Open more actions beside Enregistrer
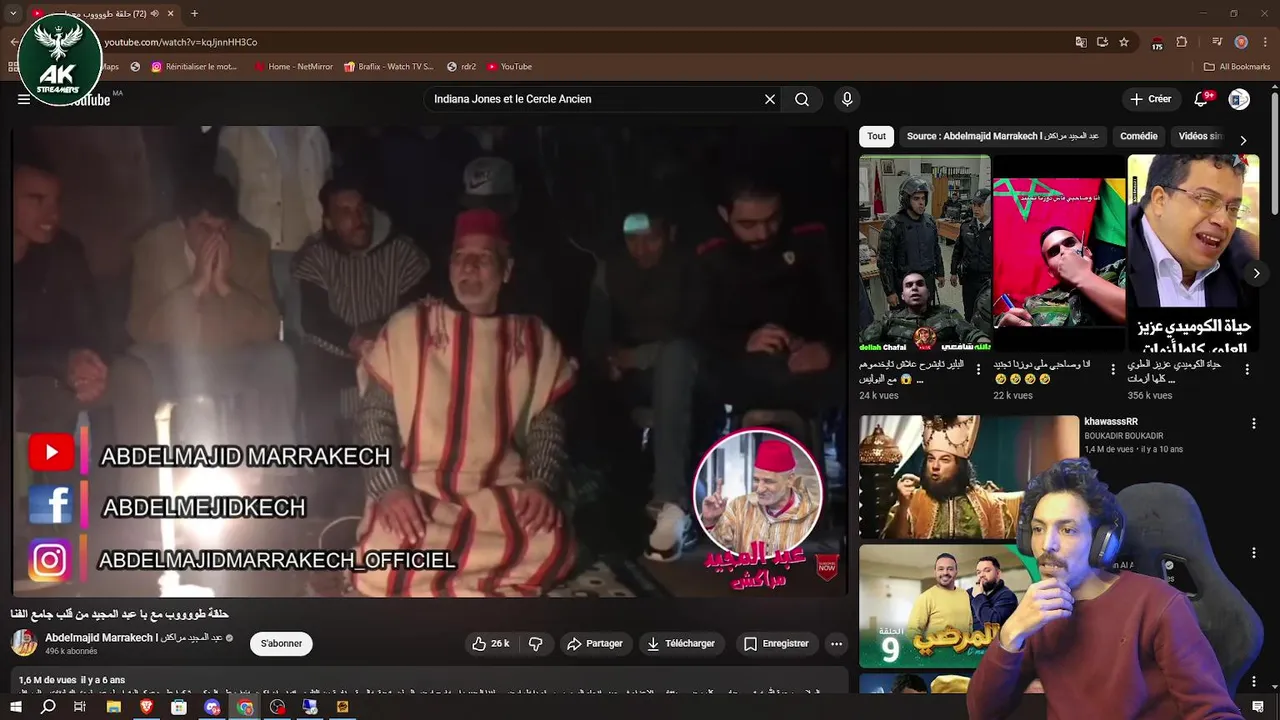1280x720 pixels. click(x=837, y=644)
